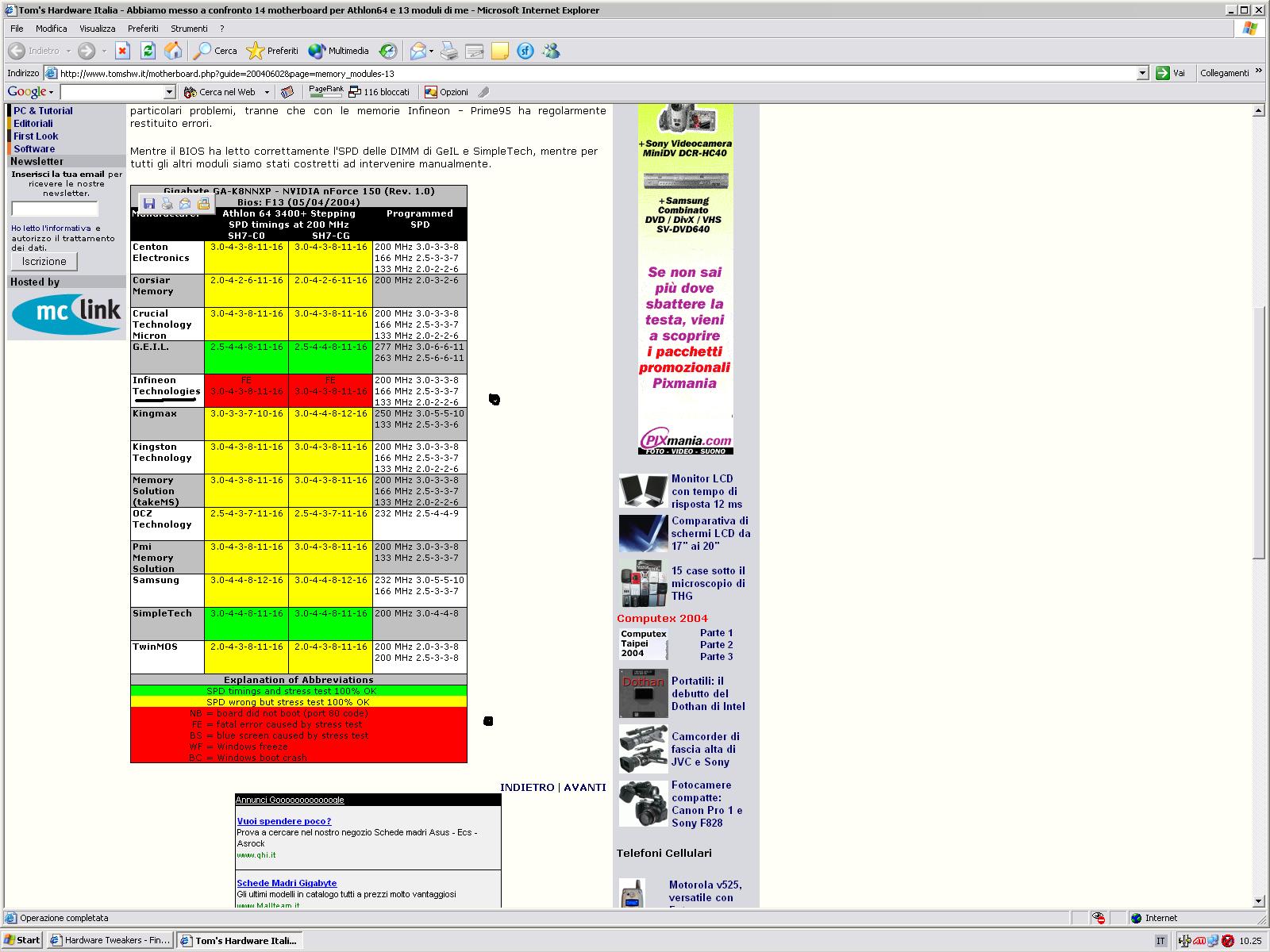
Task: Print the image from the hover toolbar
Action: click(167, 204)
